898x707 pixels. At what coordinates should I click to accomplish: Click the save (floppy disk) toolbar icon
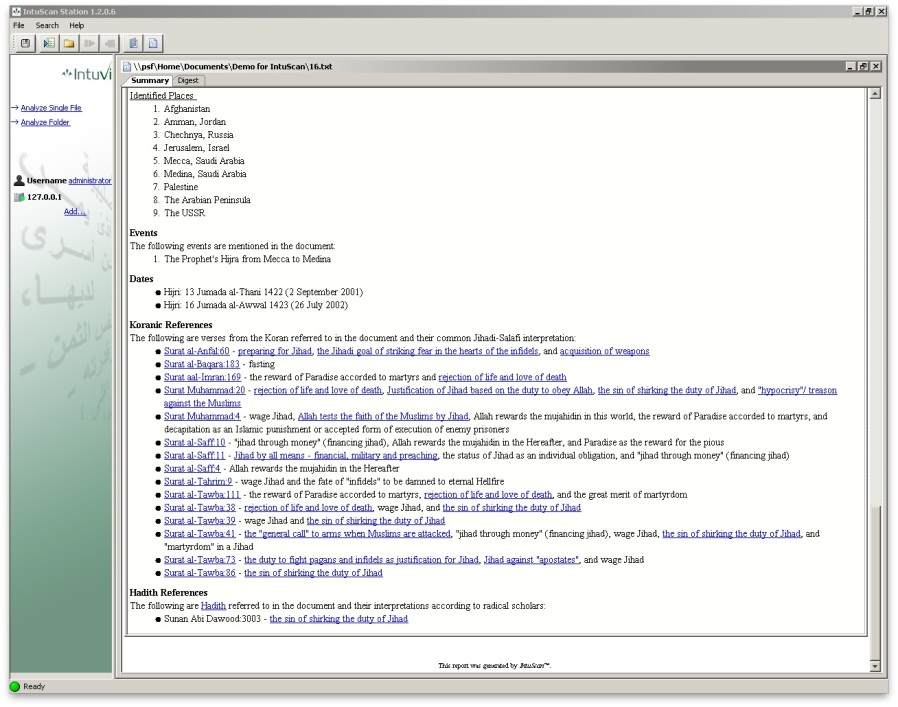tap(25, 43)
